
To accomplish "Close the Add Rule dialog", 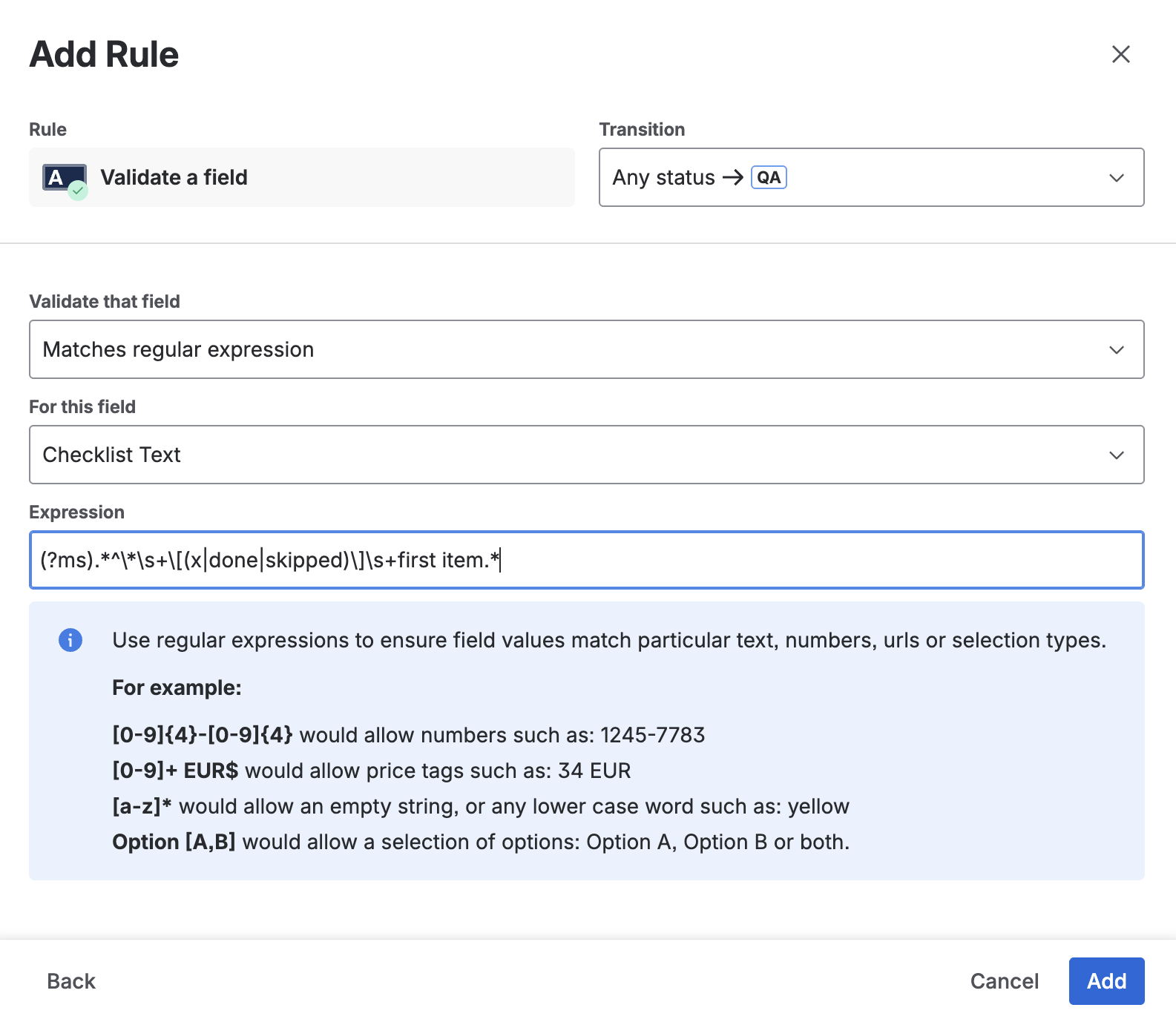I will [x=1120, y=54].
